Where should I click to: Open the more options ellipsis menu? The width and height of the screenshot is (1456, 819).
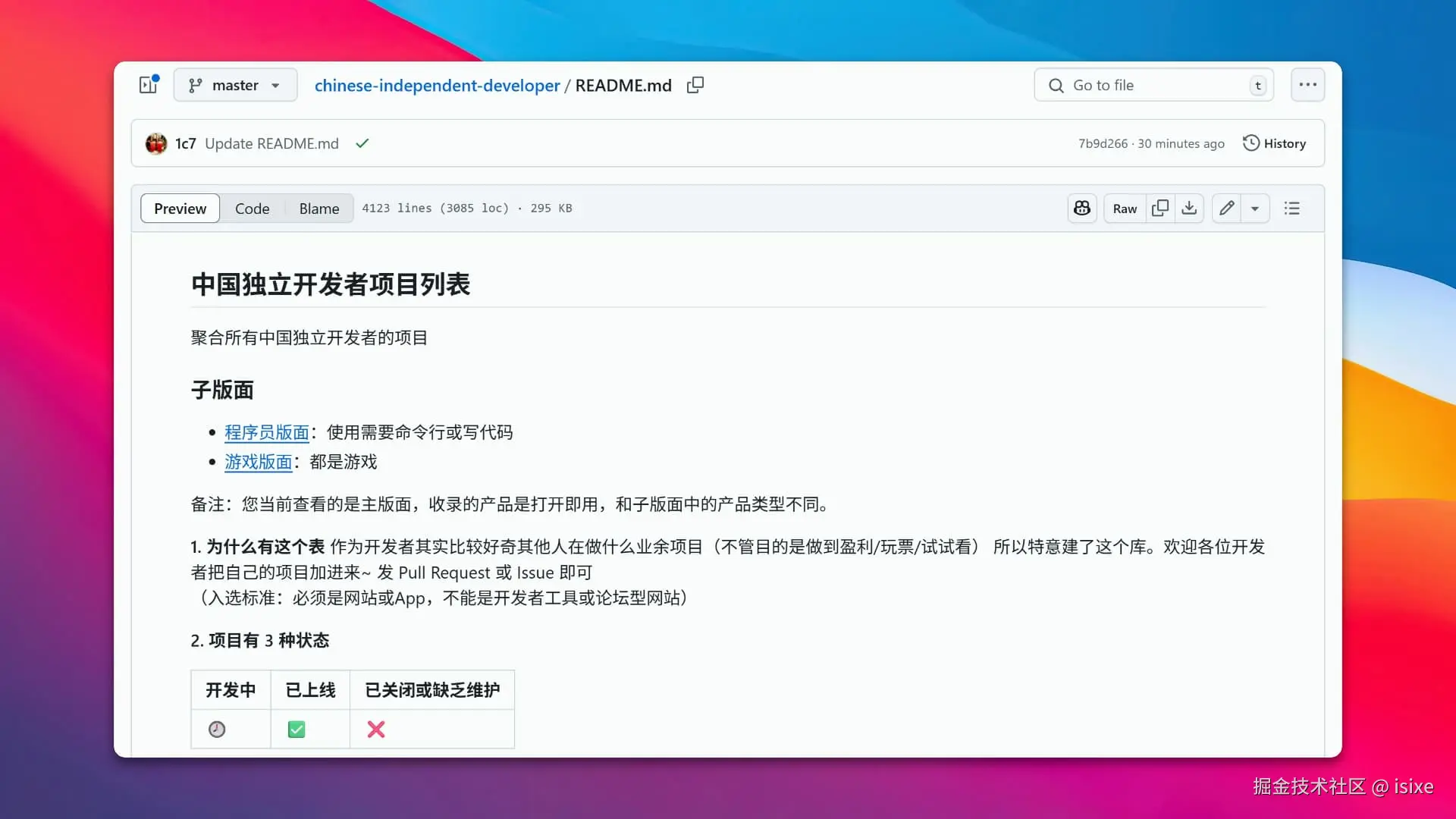pyautogui.click(x=1307, y=85)
